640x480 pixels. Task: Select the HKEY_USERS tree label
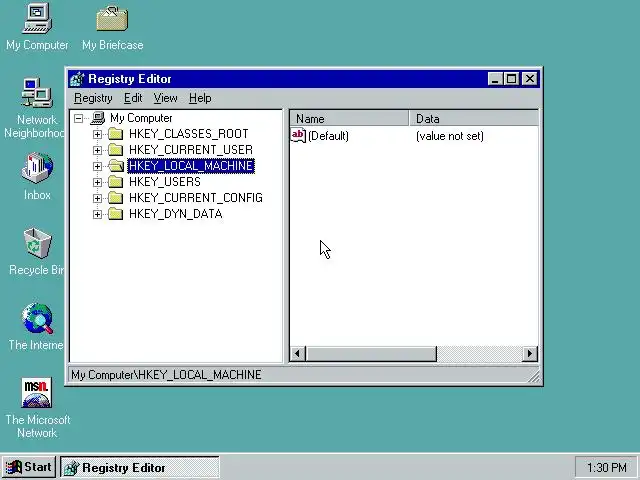point(164,182)
